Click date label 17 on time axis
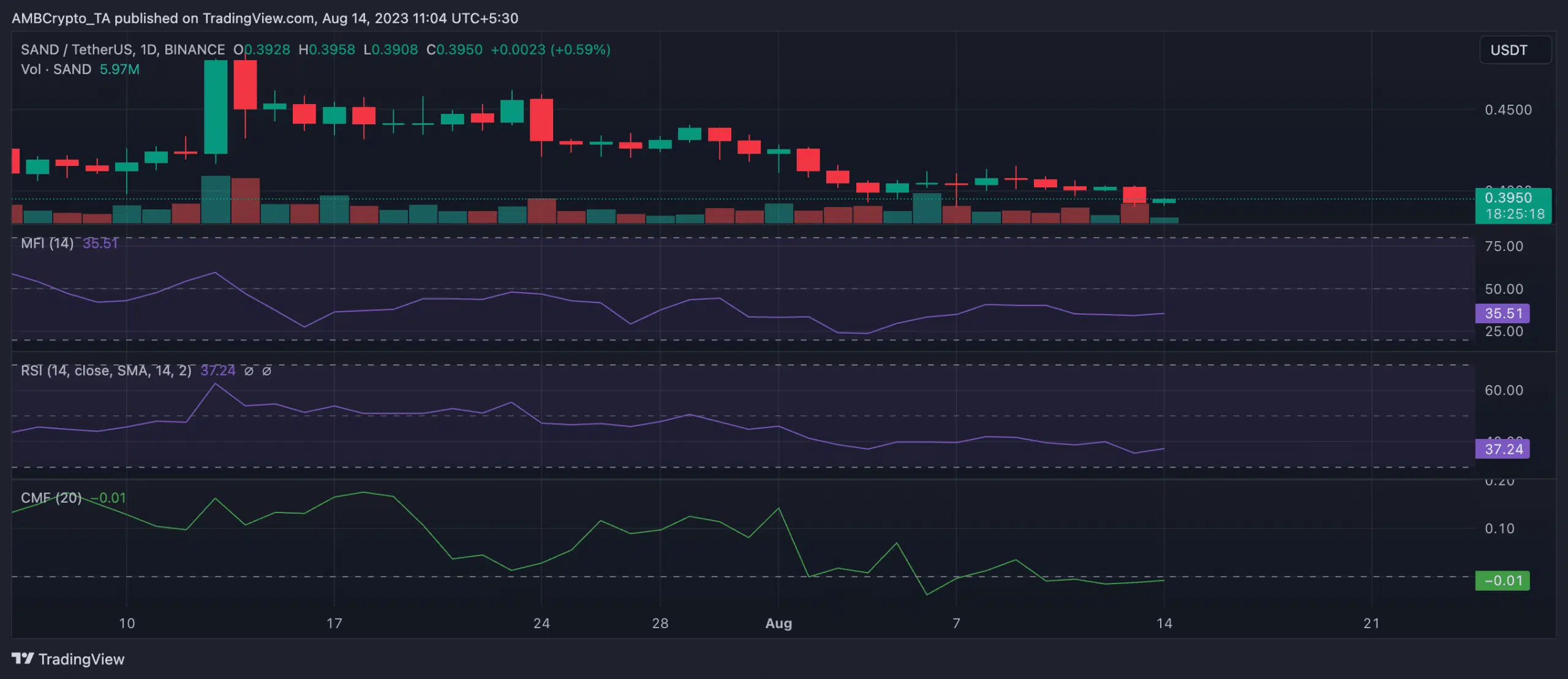The width and height of the screenshot is (1568, 679). [334, 623]
